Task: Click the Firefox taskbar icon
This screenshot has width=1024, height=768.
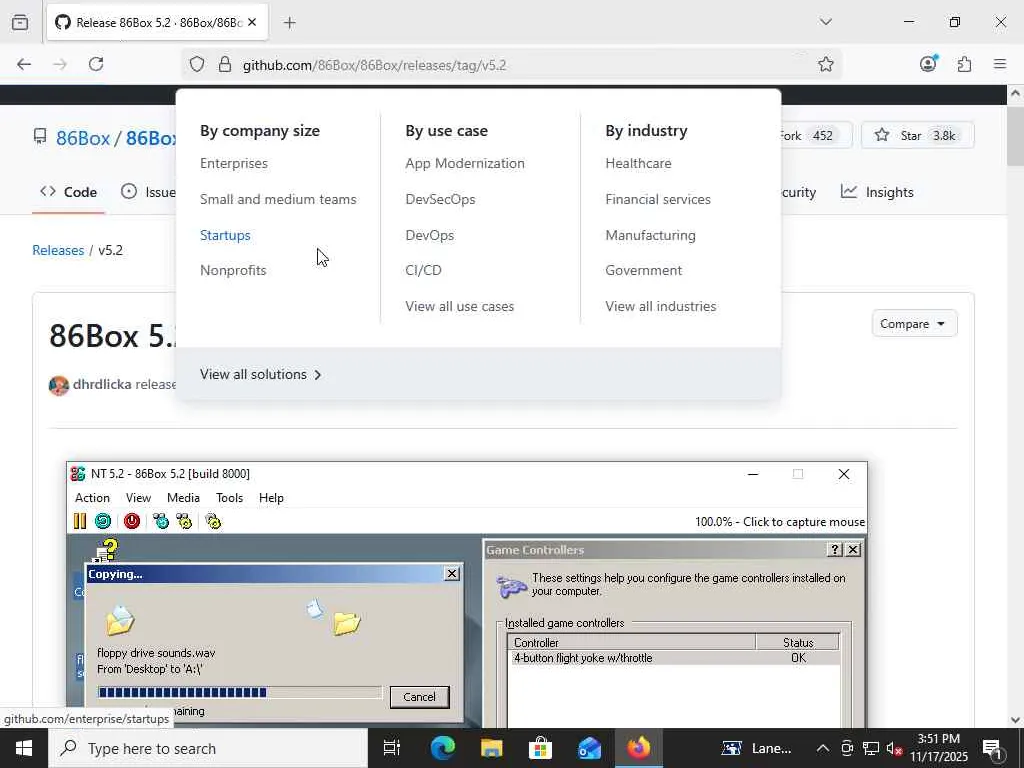Action: point(638,748)
